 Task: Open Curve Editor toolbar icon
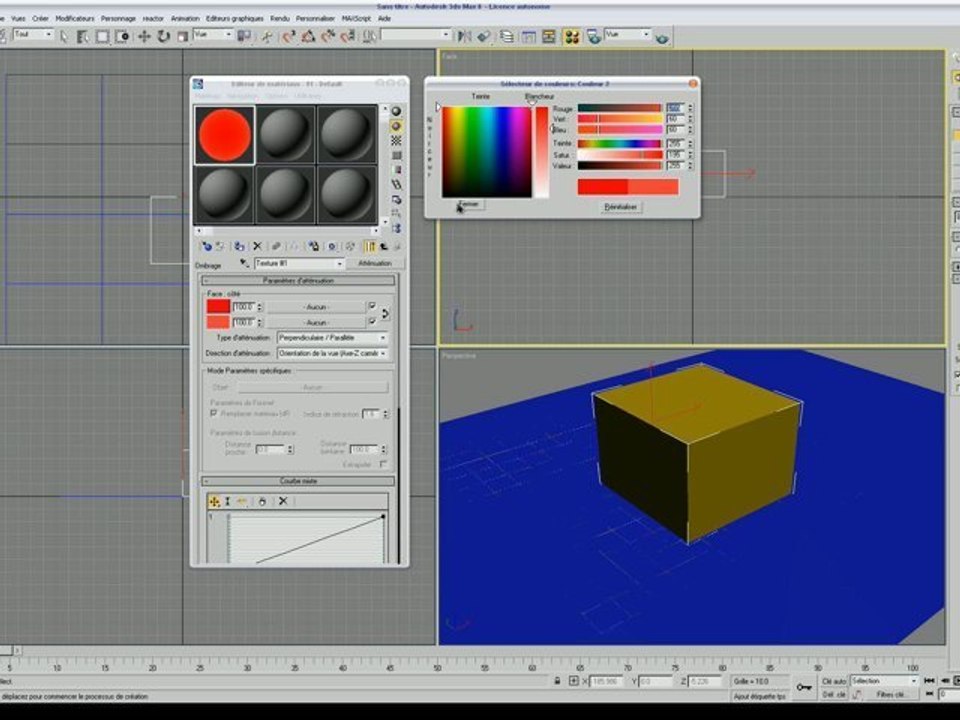click(x=528, y=36)
